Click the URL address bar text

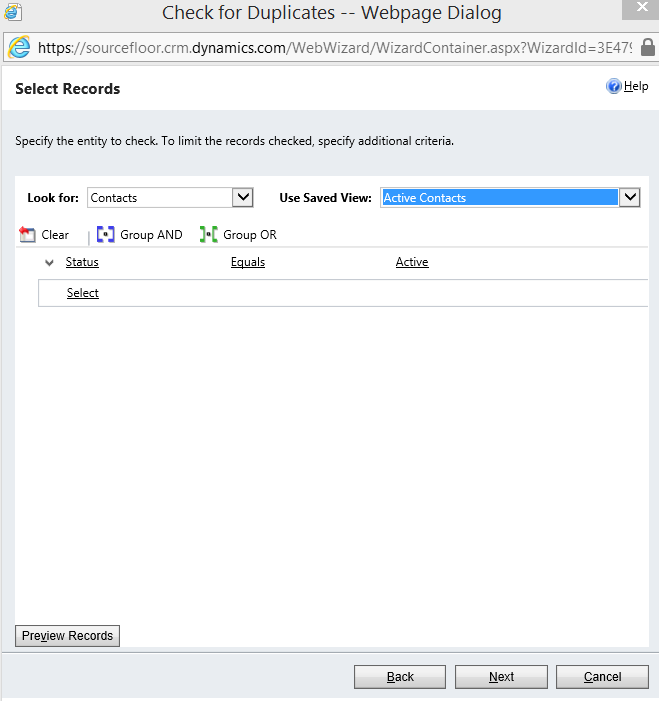335,47
